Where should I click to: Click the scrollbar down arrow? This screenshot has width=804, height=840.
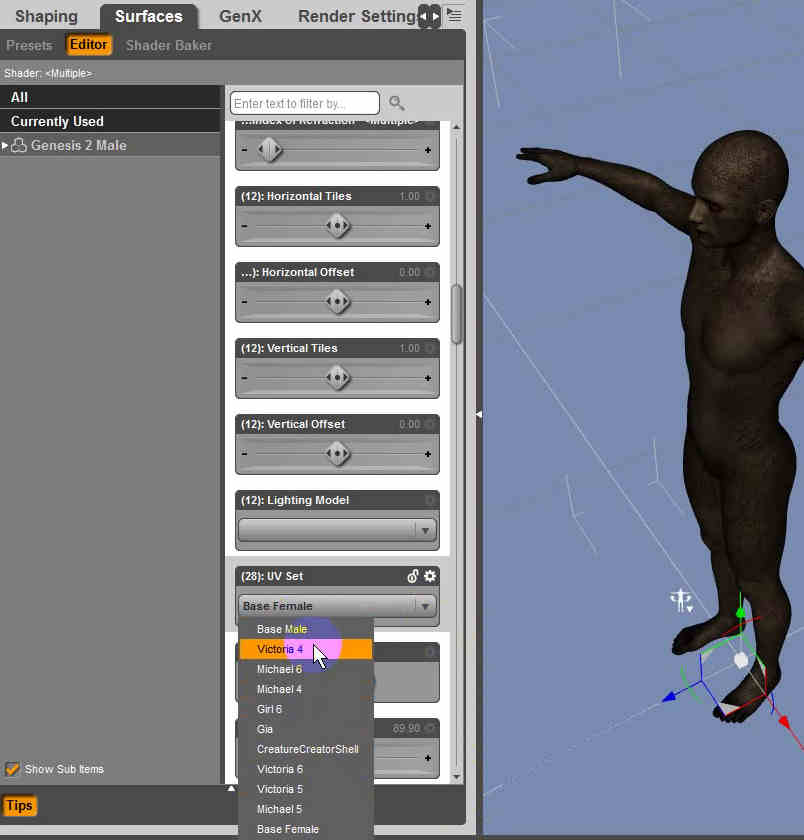pos(456,777)
